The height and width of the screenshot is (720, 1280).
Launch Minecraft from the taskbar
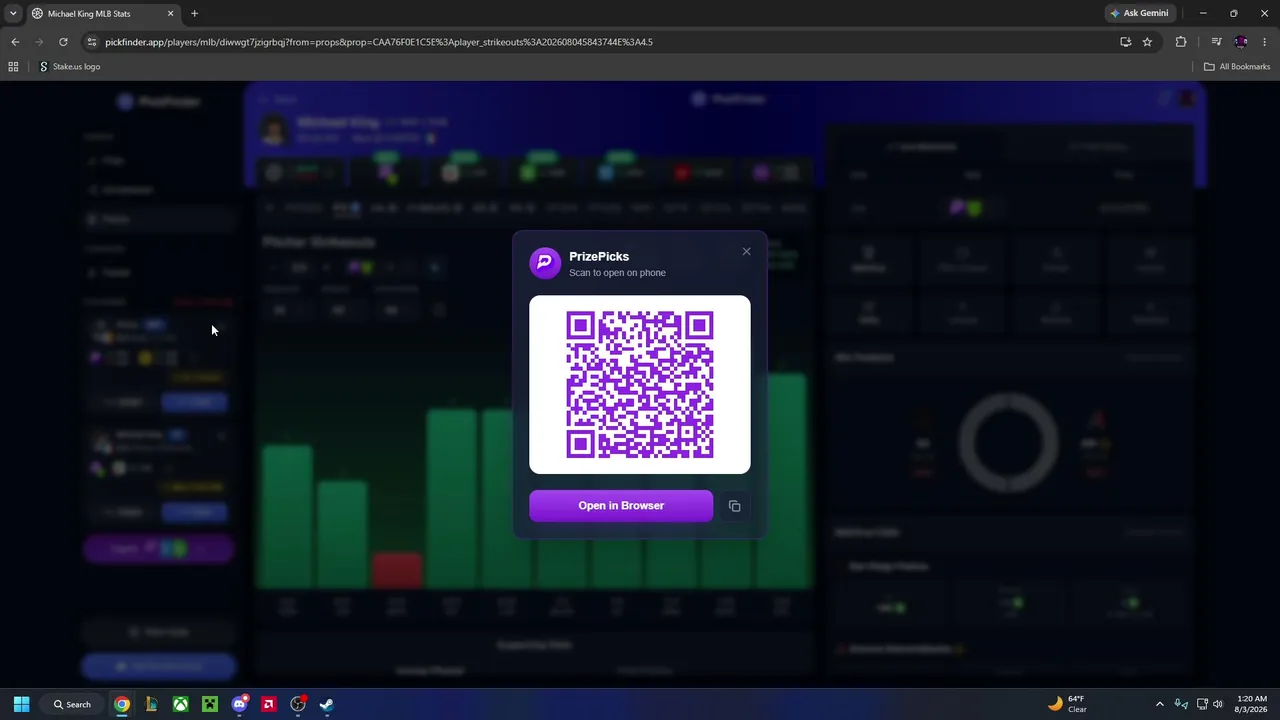click(x=209, y=704)
